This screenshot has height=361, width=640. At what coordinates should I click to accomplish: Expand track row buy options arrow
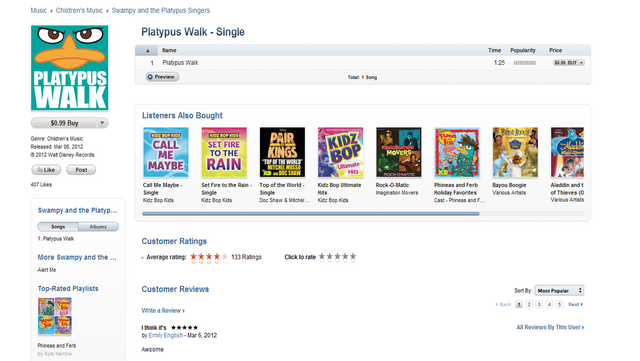point(582,63)
